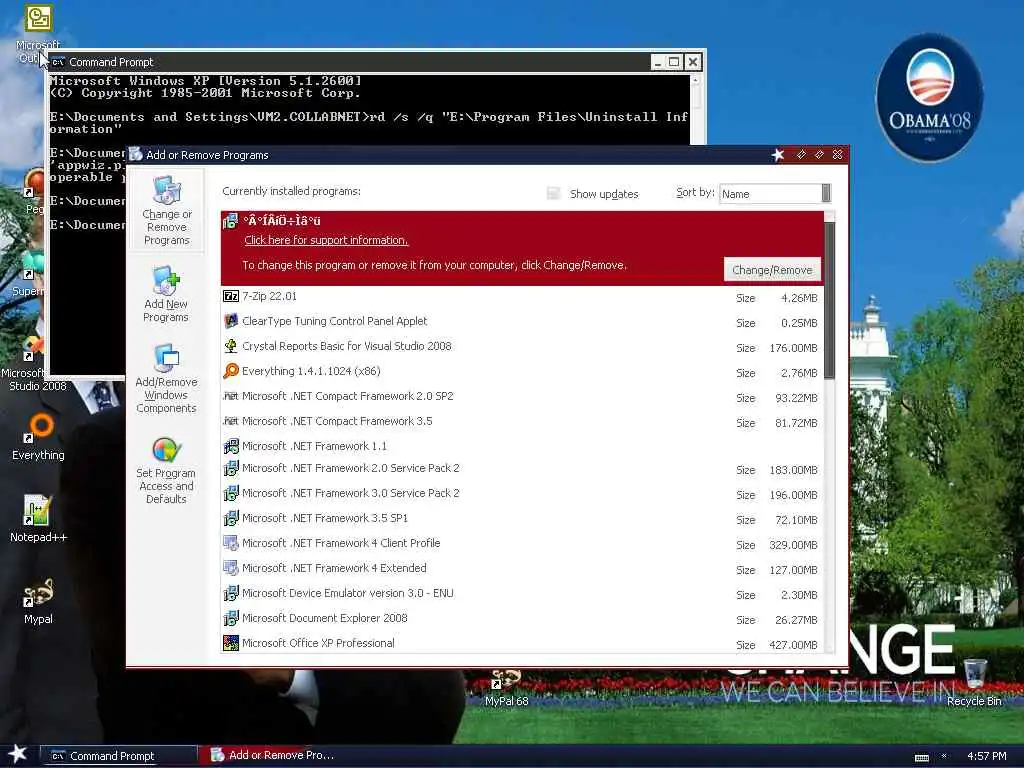Screen dimensions: 1024x768
Task: Click the ClearType Tuning Applet icon
Action: [x=231, y=321]
